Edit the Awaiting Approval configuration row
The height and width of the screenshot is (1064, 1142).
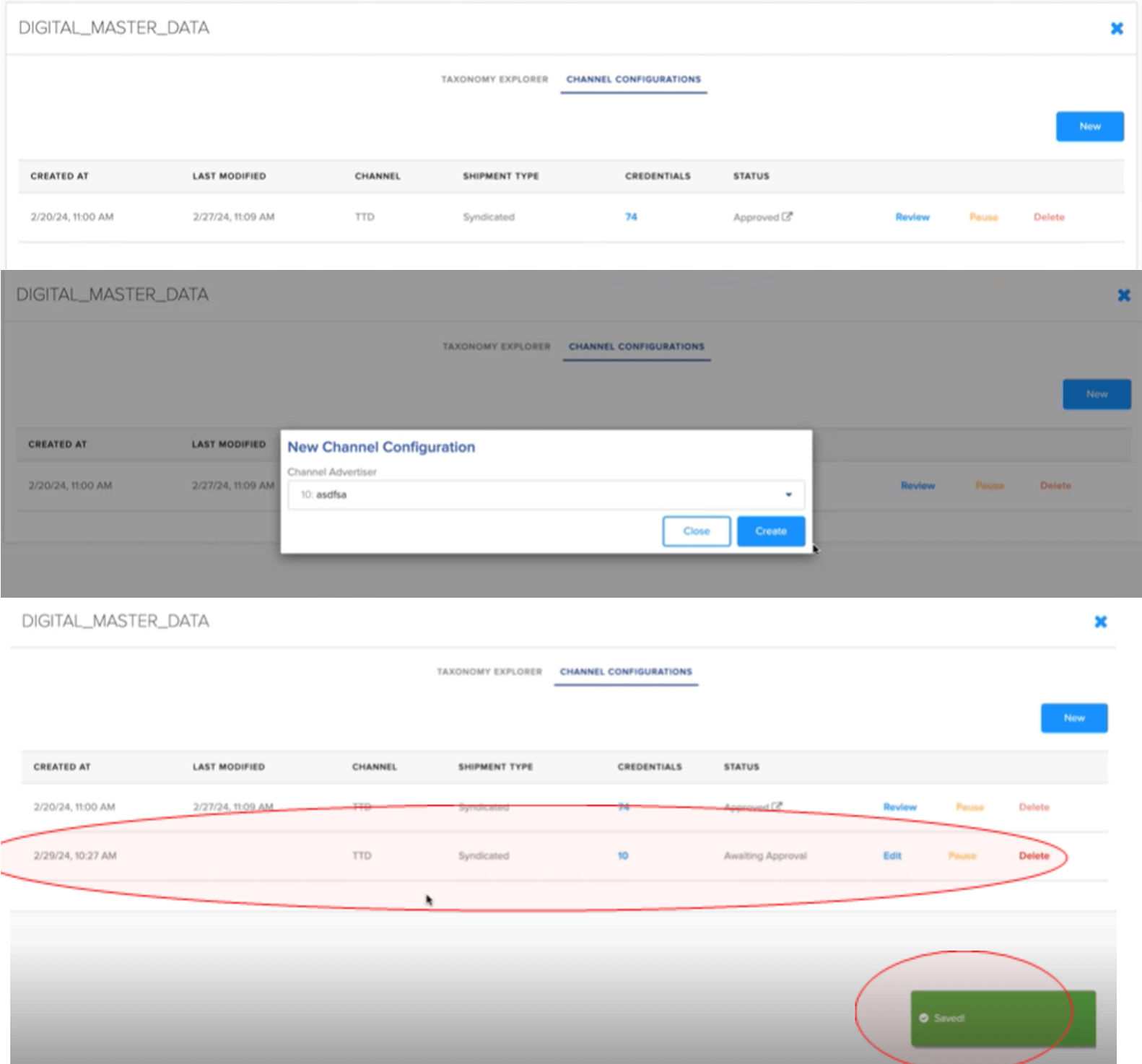coord(892,855)
